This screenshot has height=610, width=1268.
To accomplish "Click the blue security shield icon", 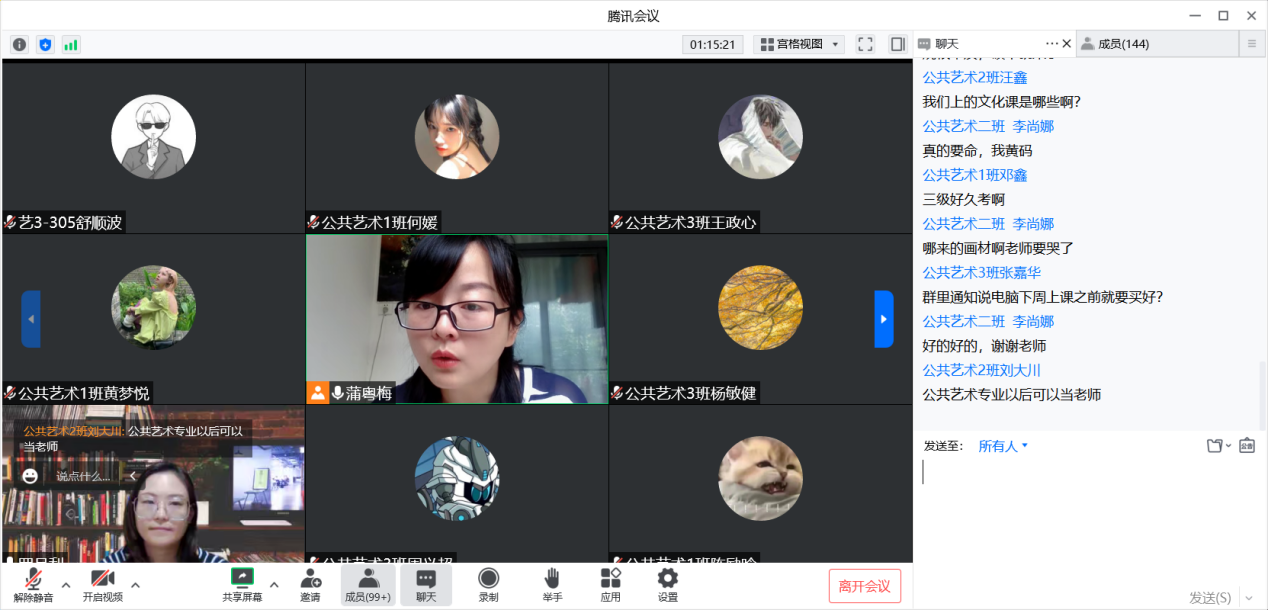I will click(x=45, y=45).
